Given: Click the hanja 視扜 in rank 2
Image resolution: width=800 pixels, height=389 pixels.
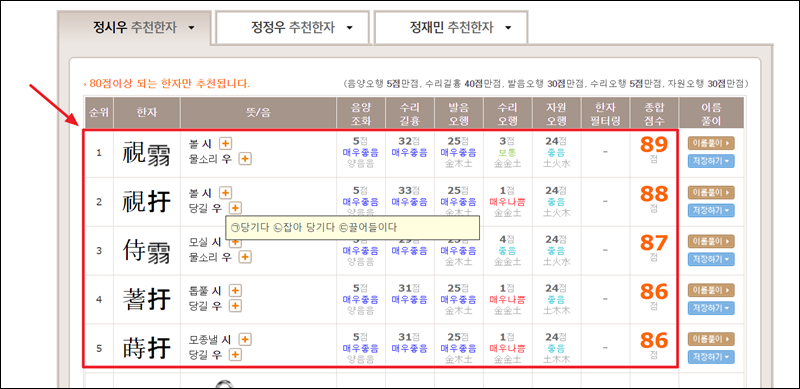Looking at the screenshot, I should tap(147, 202).
